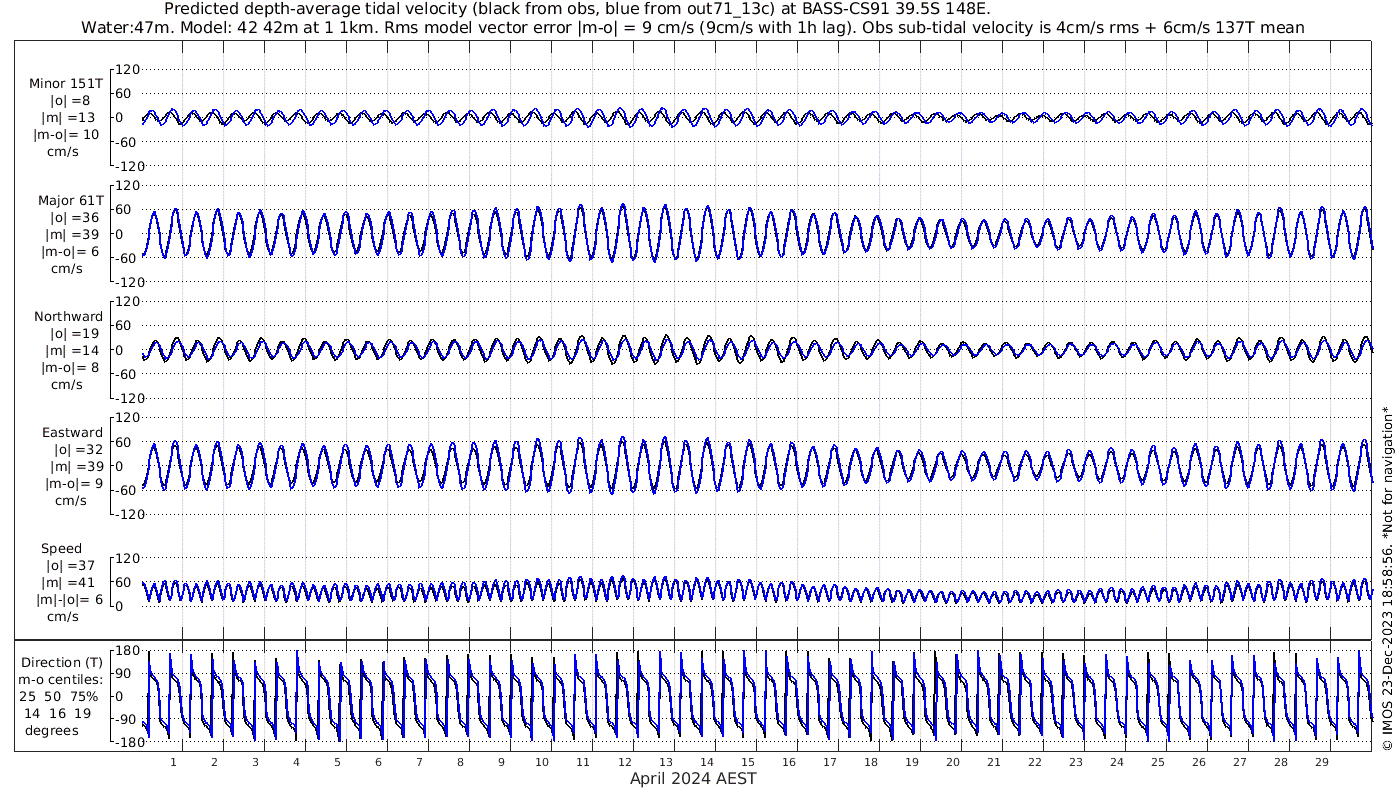Select the "14 16 19" centile values
This screenshot has width=1400, height=800.
[58, 713]
